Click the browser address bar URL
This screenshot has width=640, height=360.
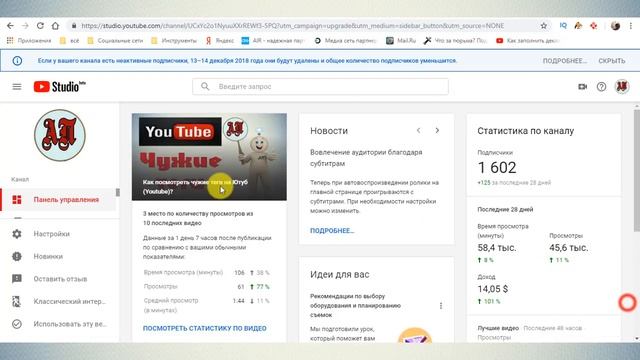click(x=292, y=26)
